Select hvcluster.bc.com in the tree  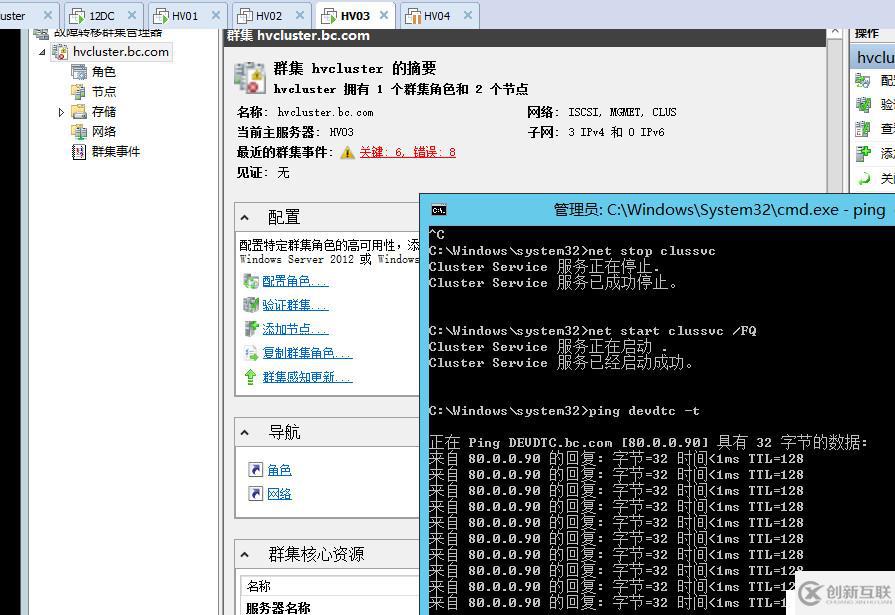[121, 52]
